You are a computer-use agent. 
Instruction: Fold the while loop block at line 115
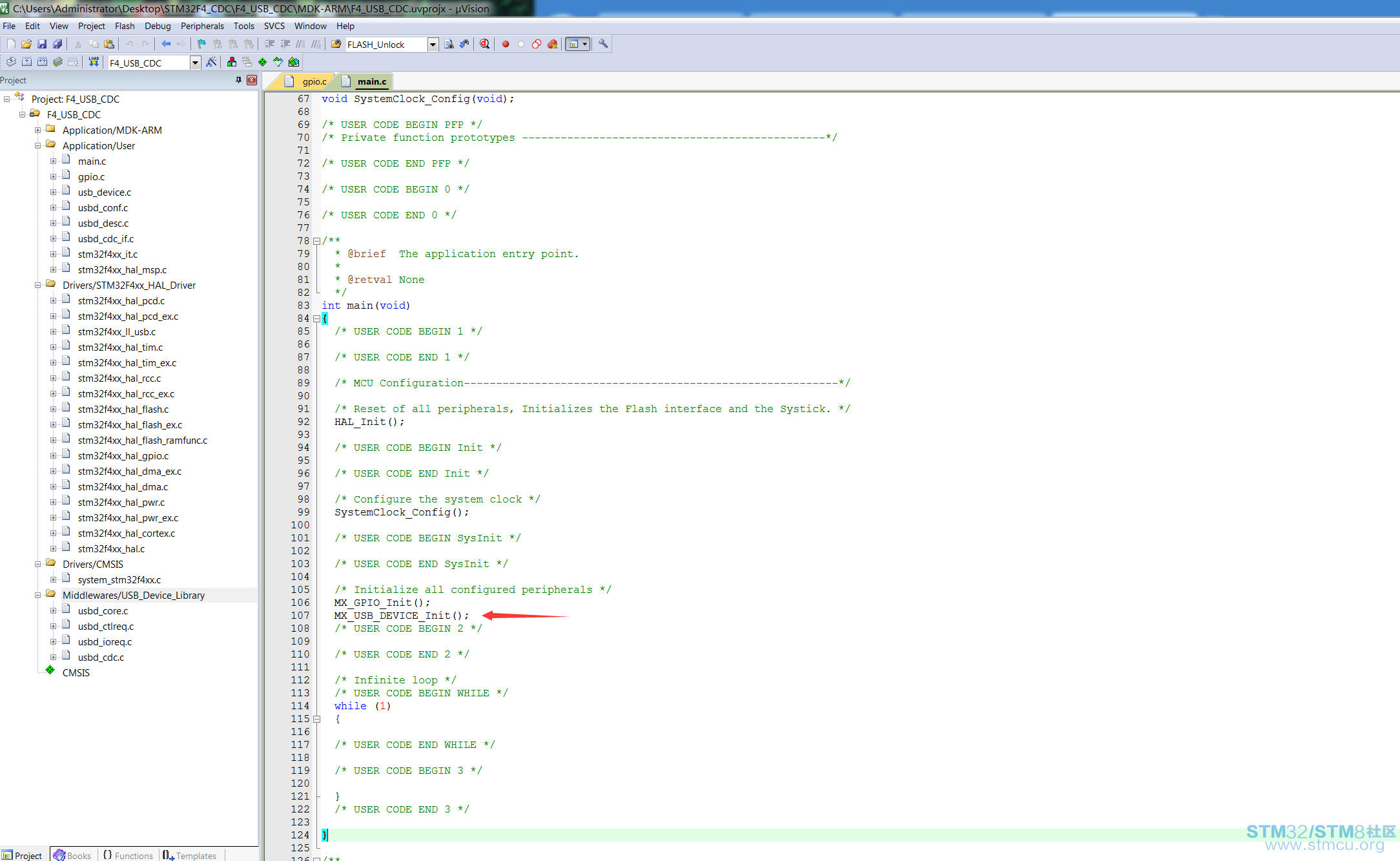(x=316, y=719)
